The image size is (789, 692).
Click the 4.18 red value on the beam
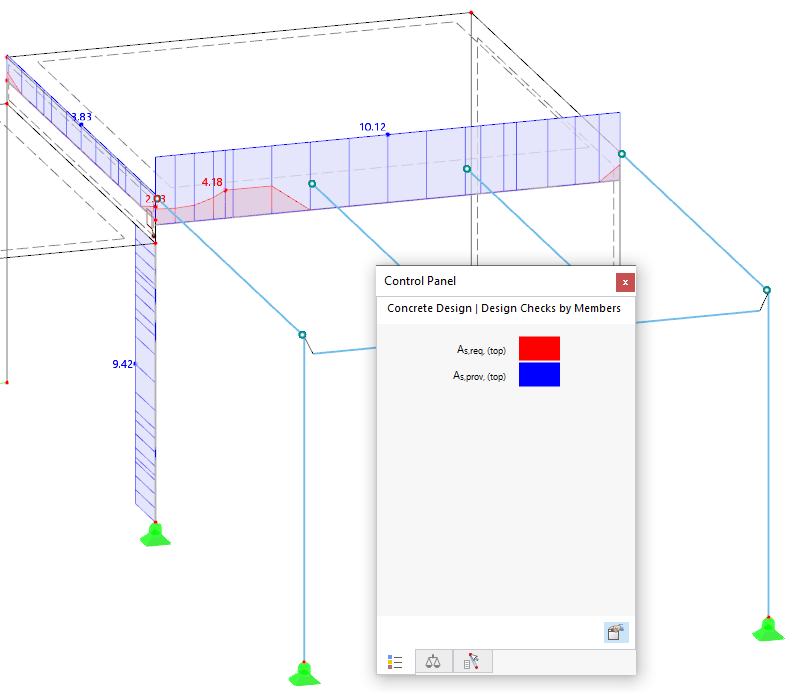point(212,182)
